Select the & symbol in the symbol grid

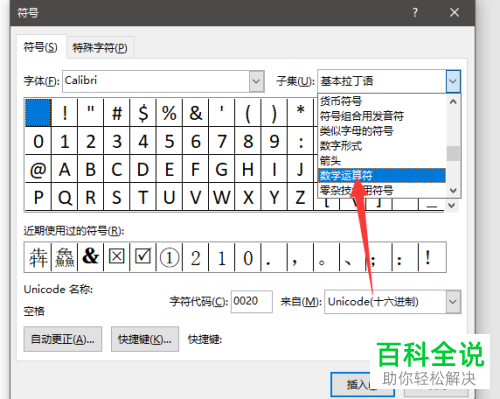(x=196, y=113)
